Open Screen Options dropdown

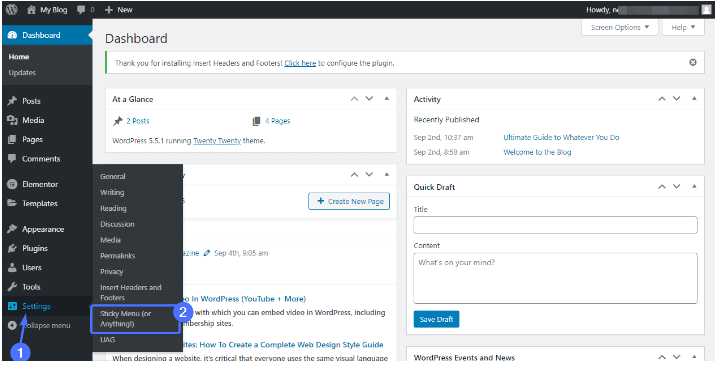(x=620, y=27)
